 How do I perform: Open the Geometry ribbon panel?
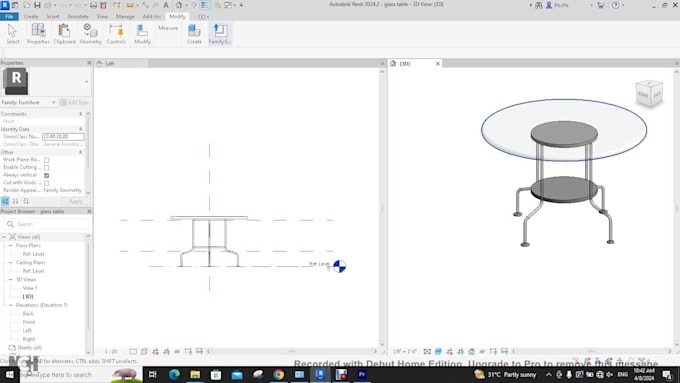click(x=91, y=34)
